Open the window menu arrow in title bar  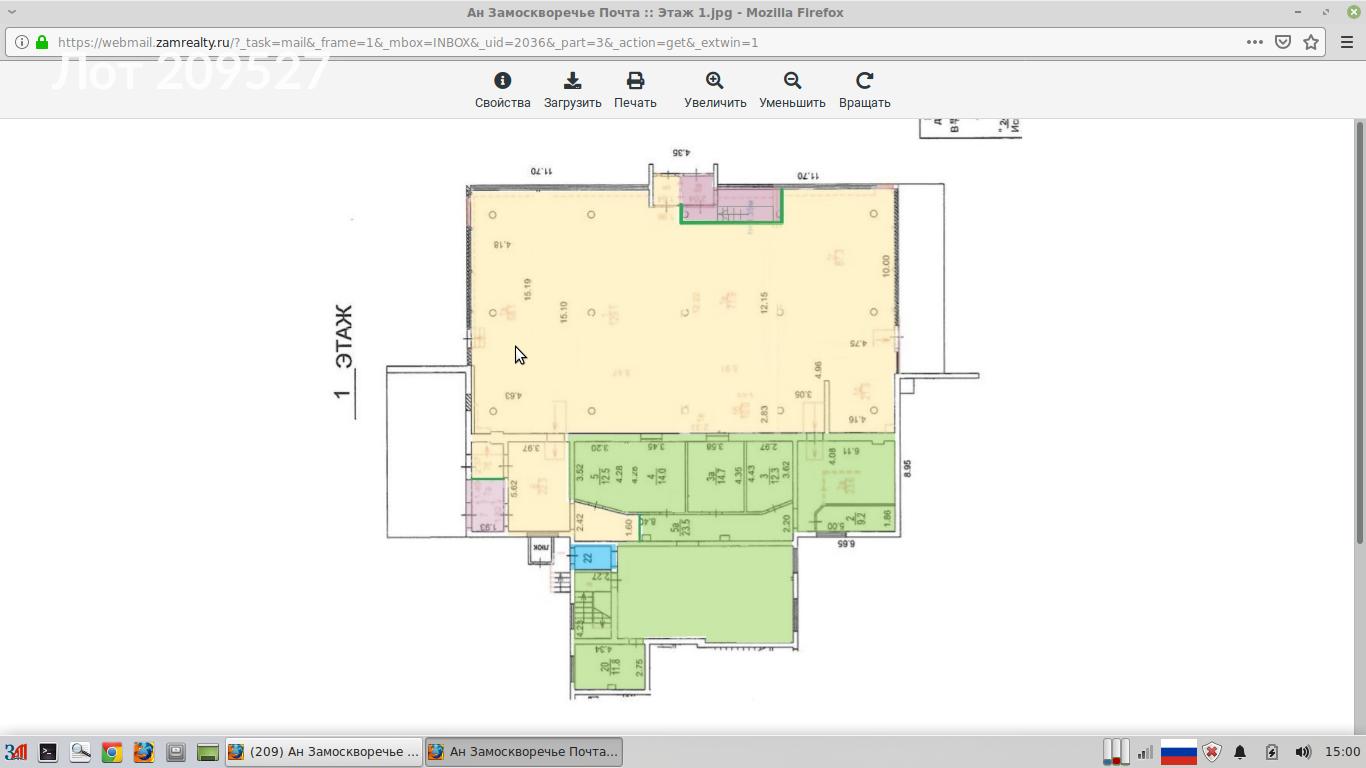12,12
